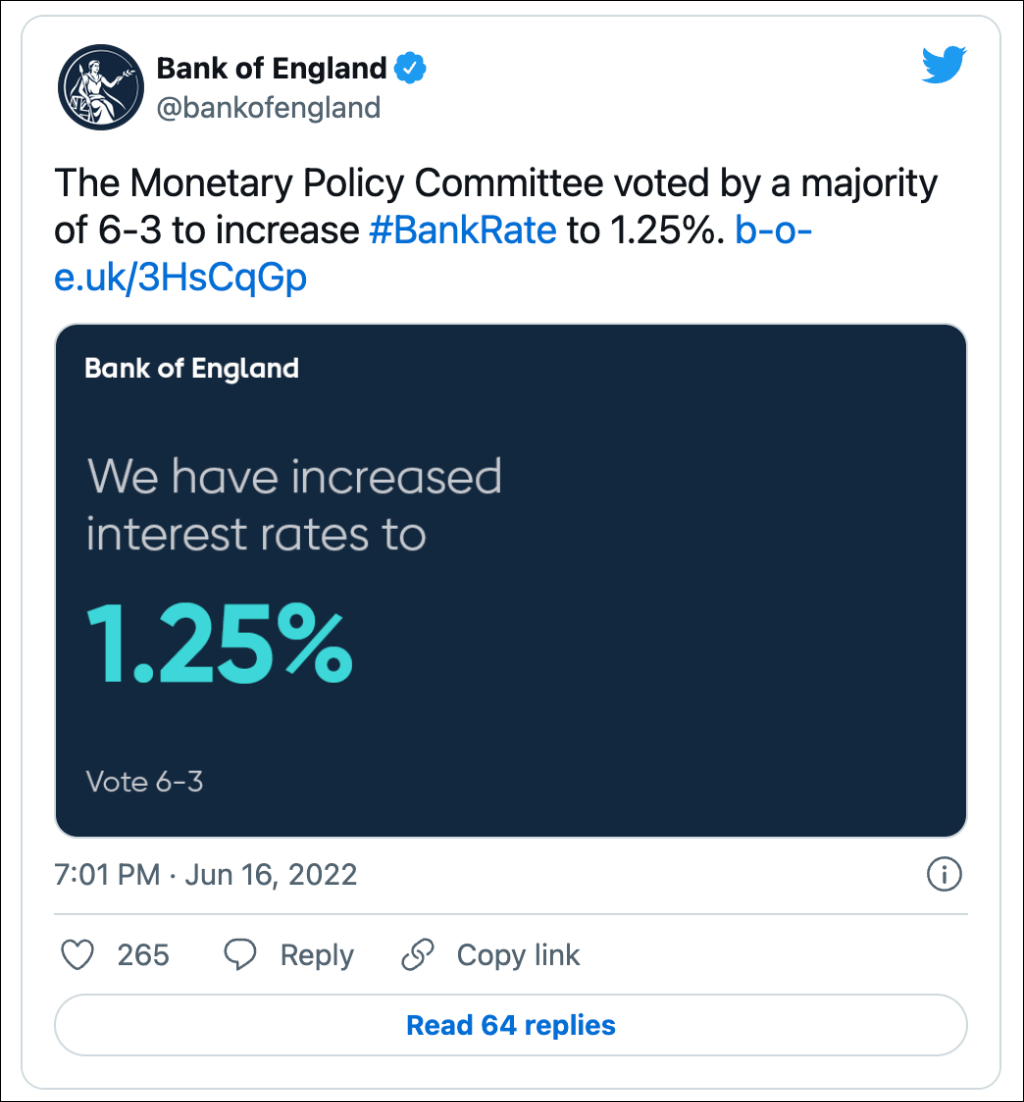The image size is (1024, 1102).
Task: Like the tweet with the heart icon
Action: click(77, 955)
